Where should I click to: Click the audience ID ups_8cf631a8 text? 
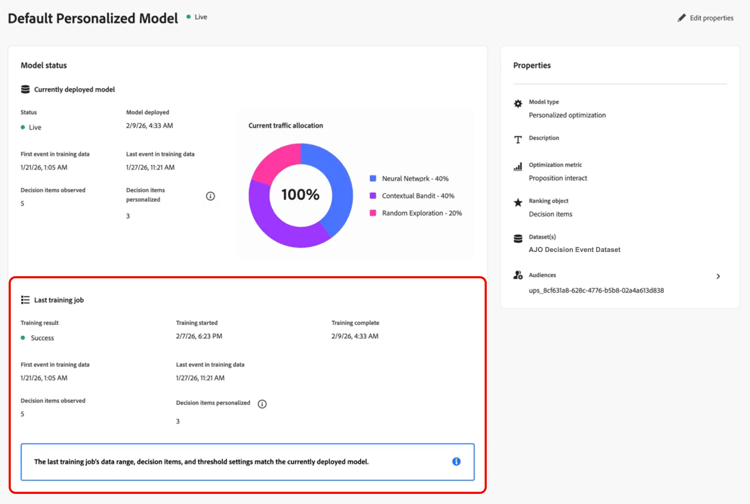pos(596,291)
